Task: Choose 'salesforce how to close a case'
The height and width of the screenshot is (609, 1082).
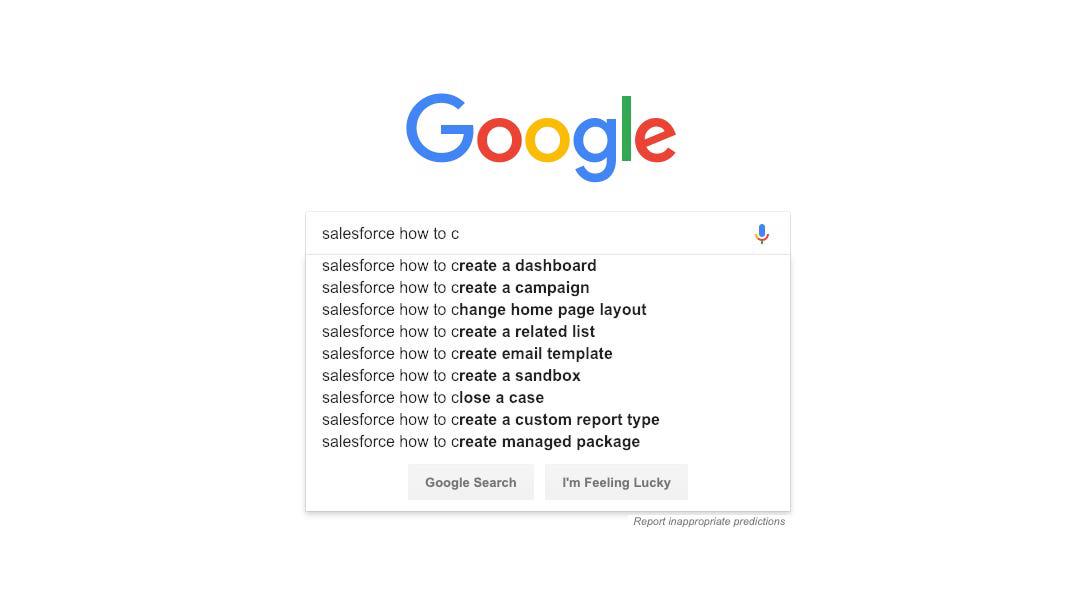Action: tap(432, 397)
